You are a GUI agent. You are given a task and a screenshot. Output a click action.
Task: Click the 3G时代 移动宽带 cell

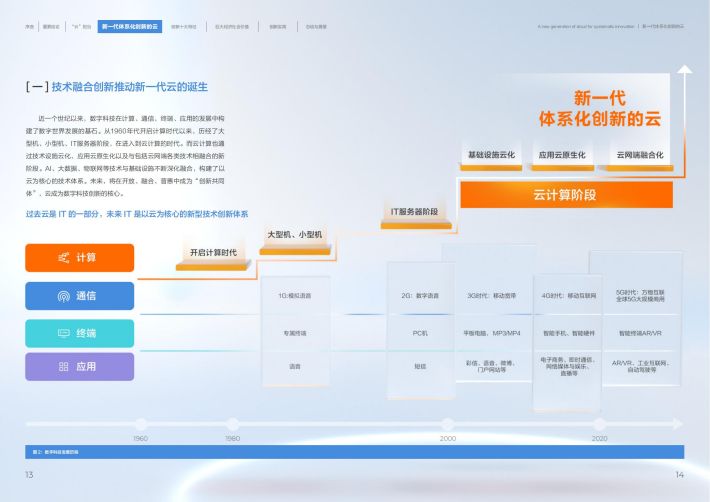[x=492, y=296]
